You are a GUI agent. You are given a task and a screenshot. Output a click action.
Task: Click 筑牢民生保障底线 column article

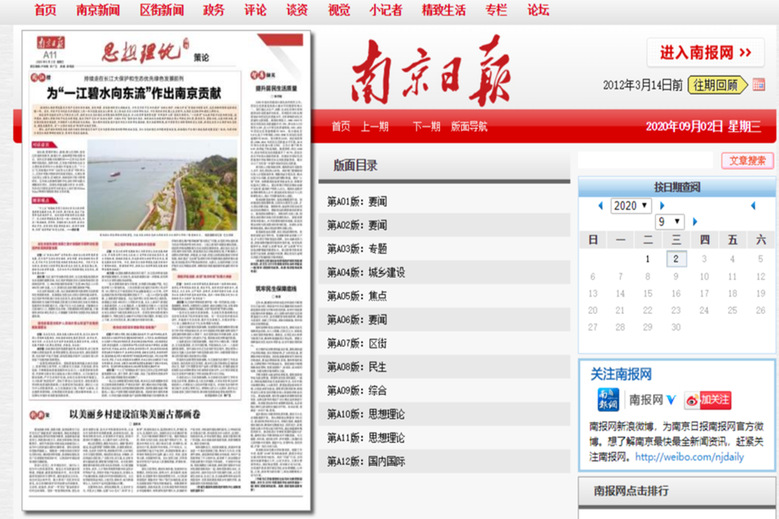(x=276, y=289)
